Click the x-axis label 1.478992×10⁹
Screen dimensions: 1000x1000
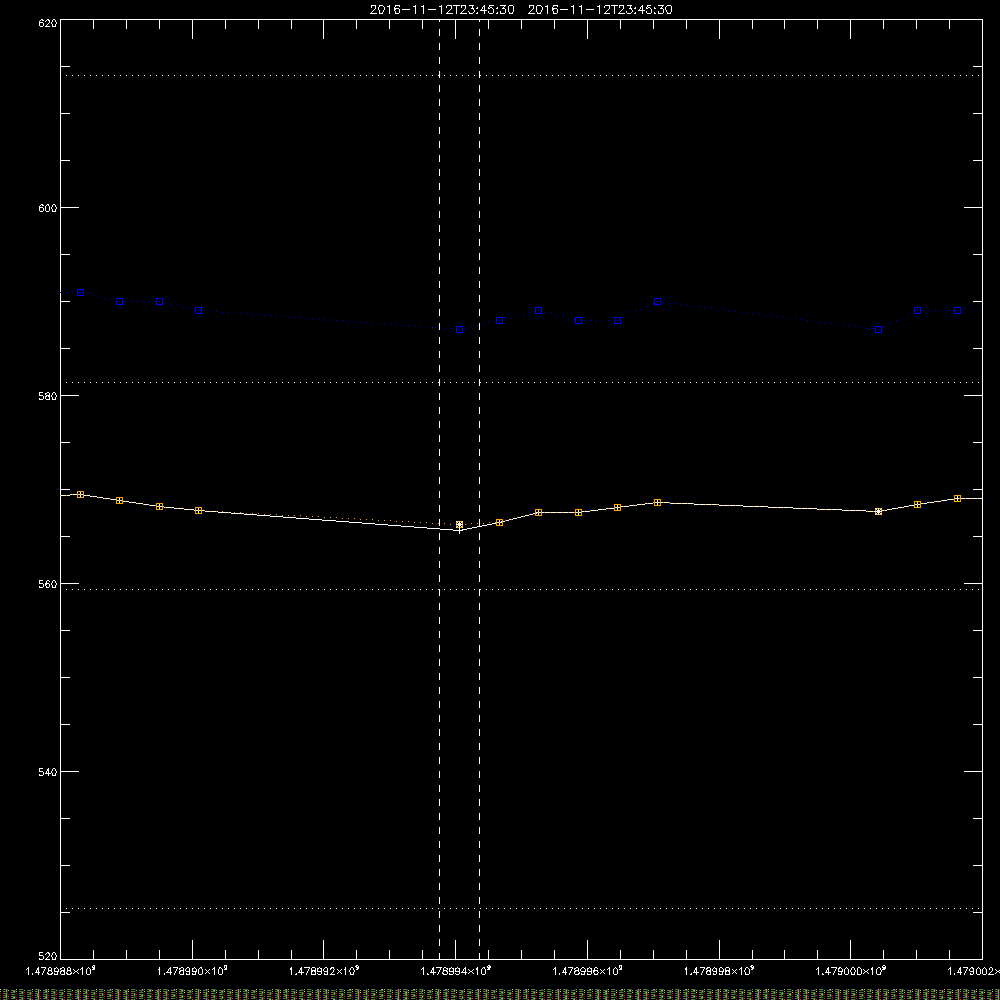[324, 971]
